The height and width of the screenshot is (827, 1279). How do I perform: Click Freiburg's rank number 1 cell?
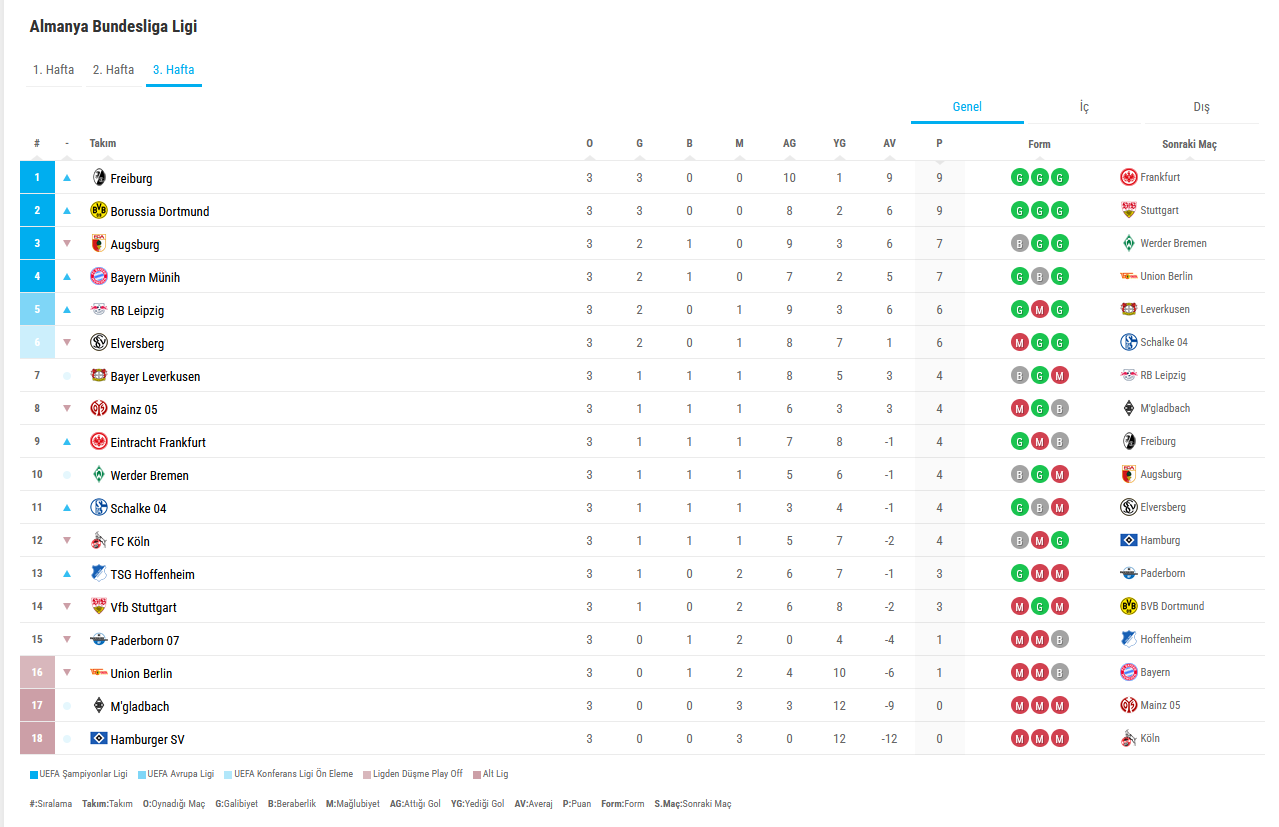point(37,177)
